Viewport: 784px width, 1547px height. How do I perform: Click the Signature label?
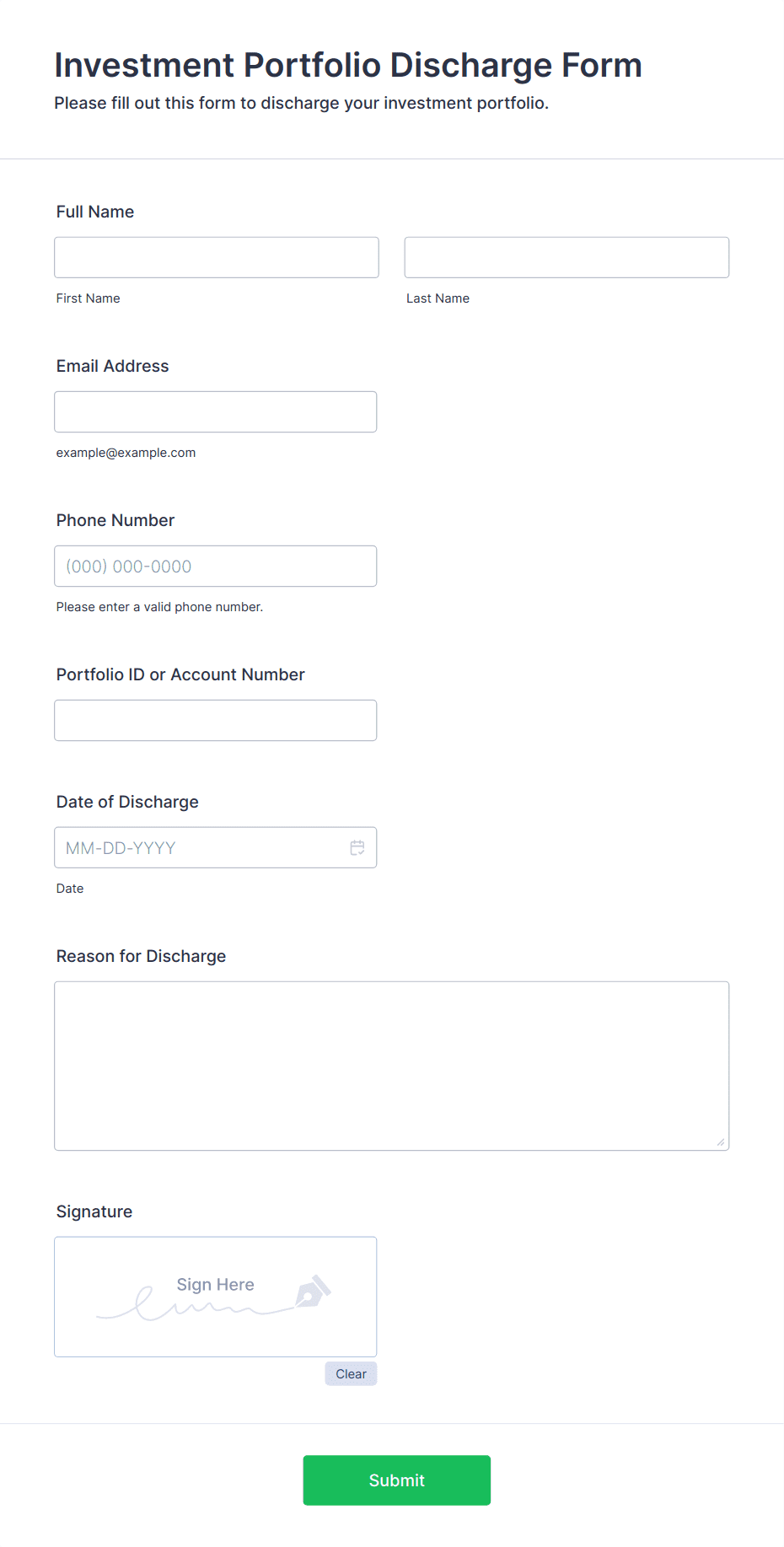(94, 1211)
